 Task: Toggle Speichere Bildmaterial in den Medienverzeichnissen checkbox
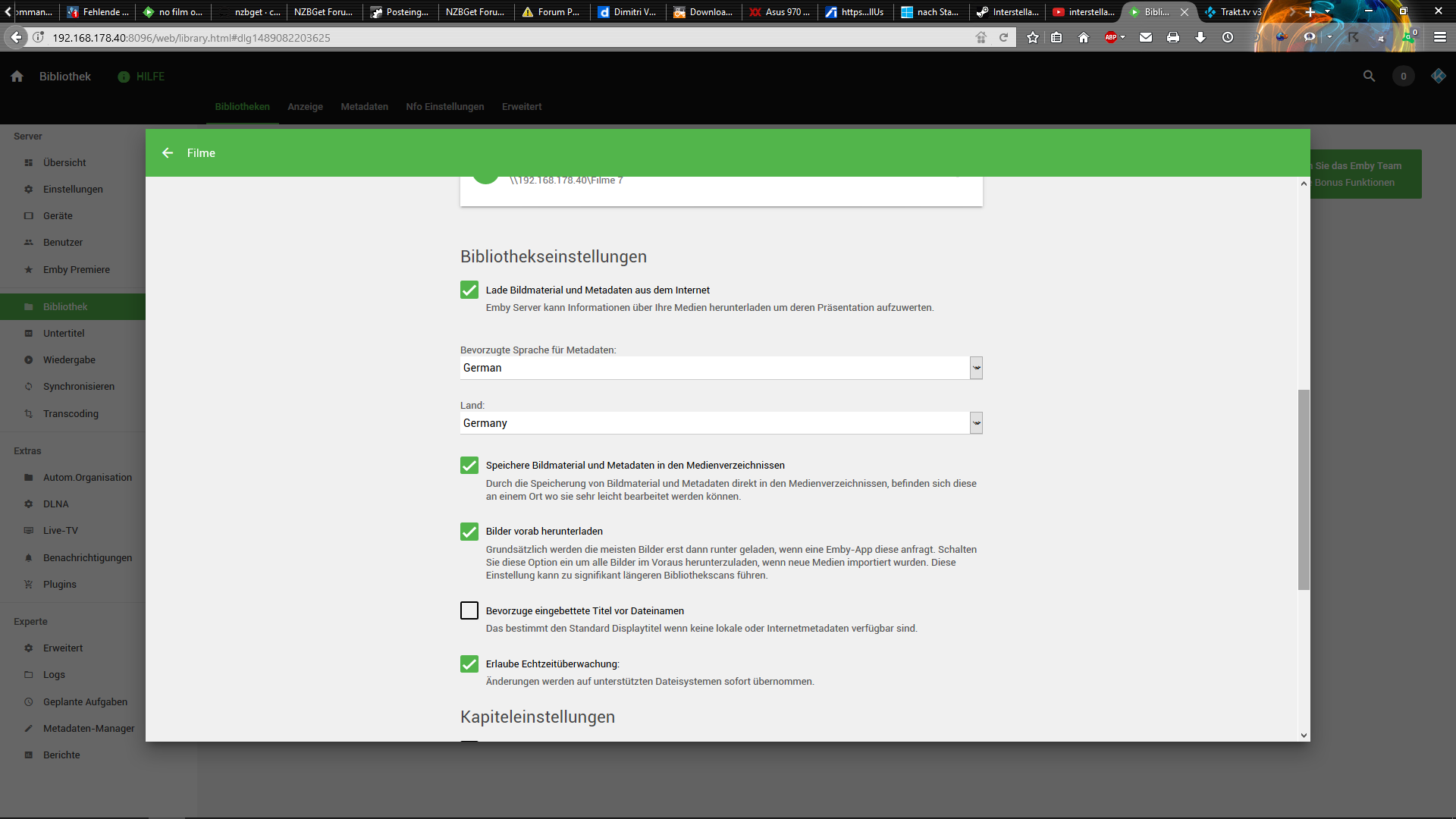pyautogui.click(x=469, y=466)
